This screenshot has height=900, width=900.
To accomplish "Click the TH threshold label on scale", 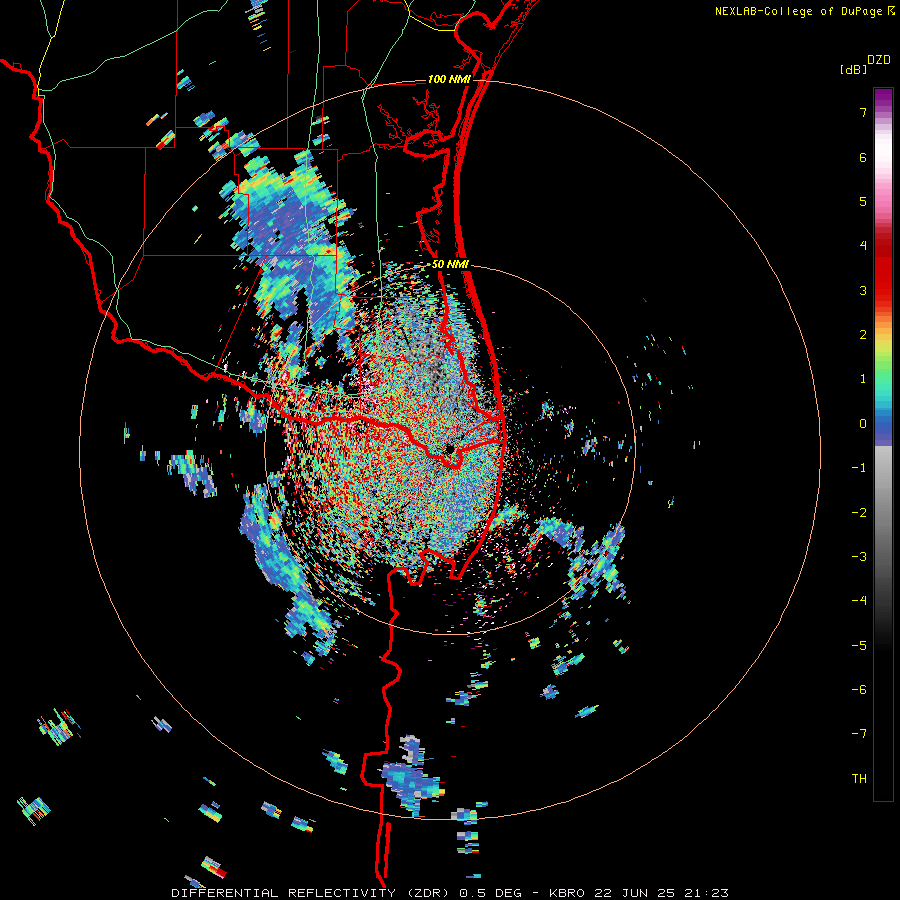I will point(859,779).
